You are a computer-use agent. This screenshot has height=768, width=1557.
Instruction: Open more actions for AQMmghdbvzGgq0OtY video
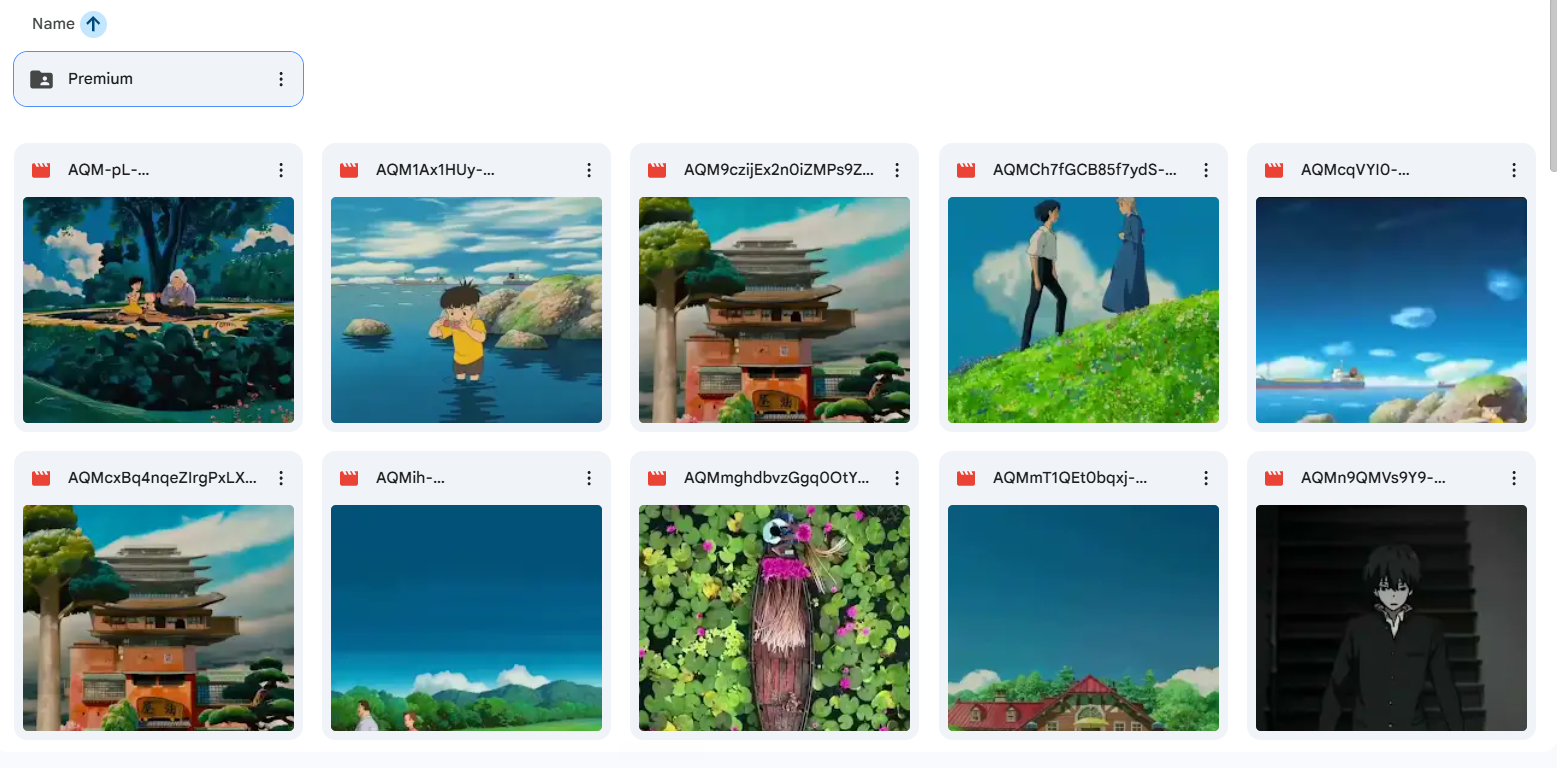point(897,478)
